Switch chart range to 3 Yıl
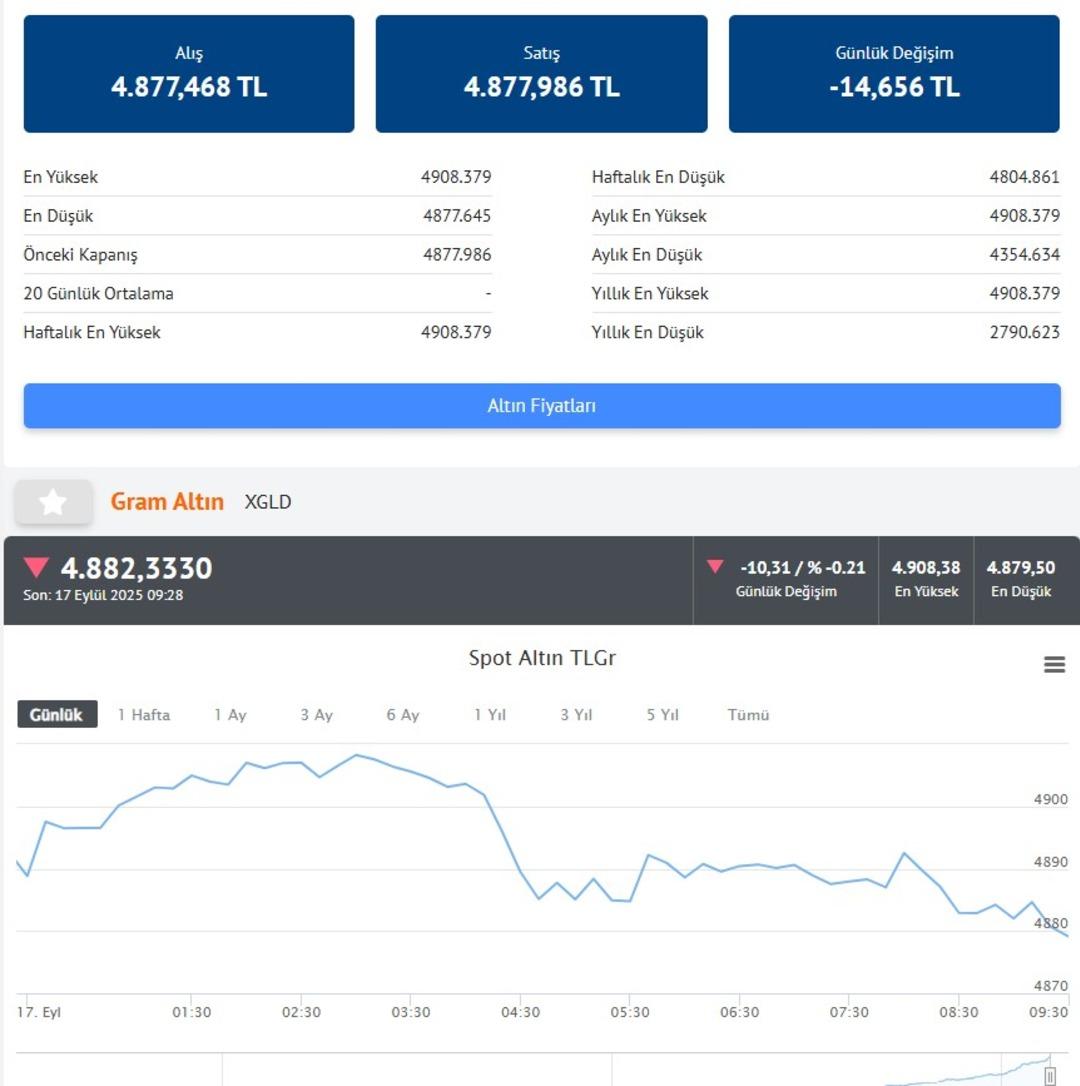1080x1086 pixels. 576,715
